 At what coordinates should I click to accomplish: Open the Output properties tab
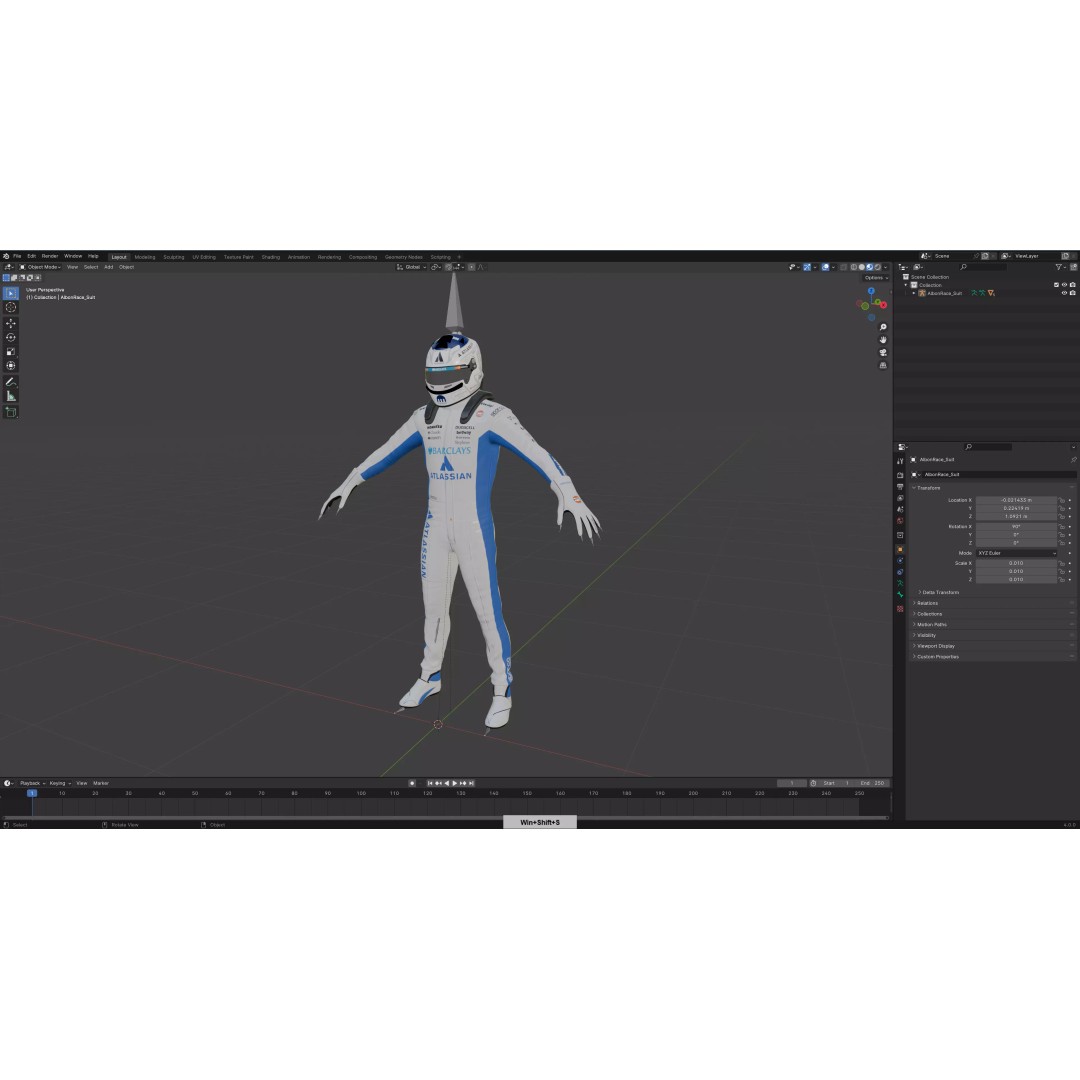900,487
